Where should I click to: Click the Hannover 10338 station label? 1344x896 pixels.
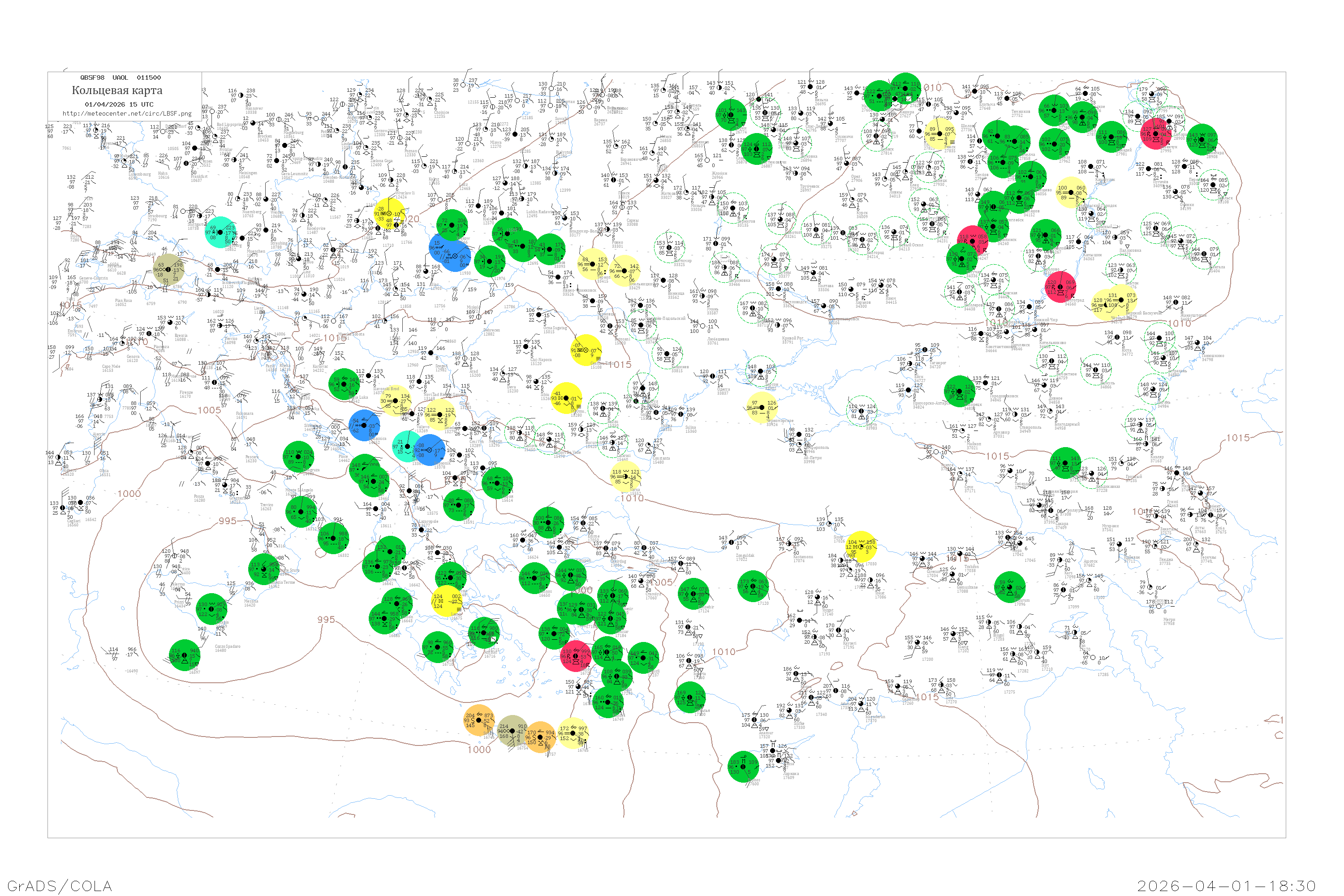tap(254, 109)
